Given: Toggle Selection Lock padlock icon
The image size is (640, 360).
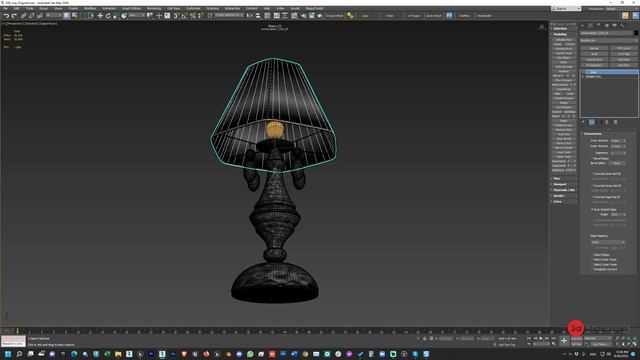Looking at the screenshot, I should pos(424,338).
